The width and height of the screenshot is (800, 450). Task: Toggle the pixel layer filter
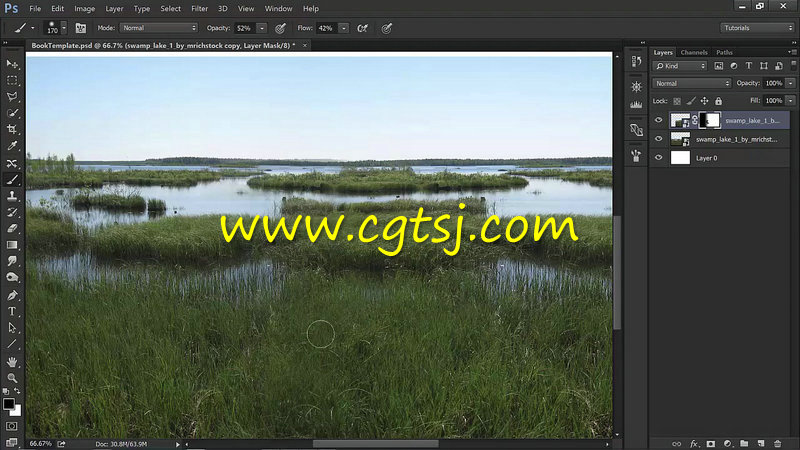click(718, 66)
